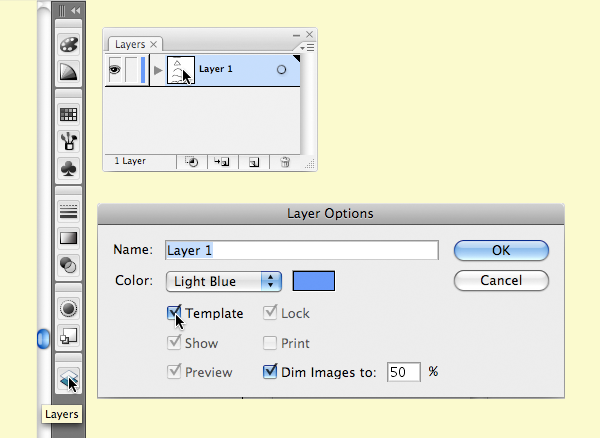The height and width of the screenshot is (438, 600).
Task: Open the Swatches grid panel icon
Action: pos(69,115)
